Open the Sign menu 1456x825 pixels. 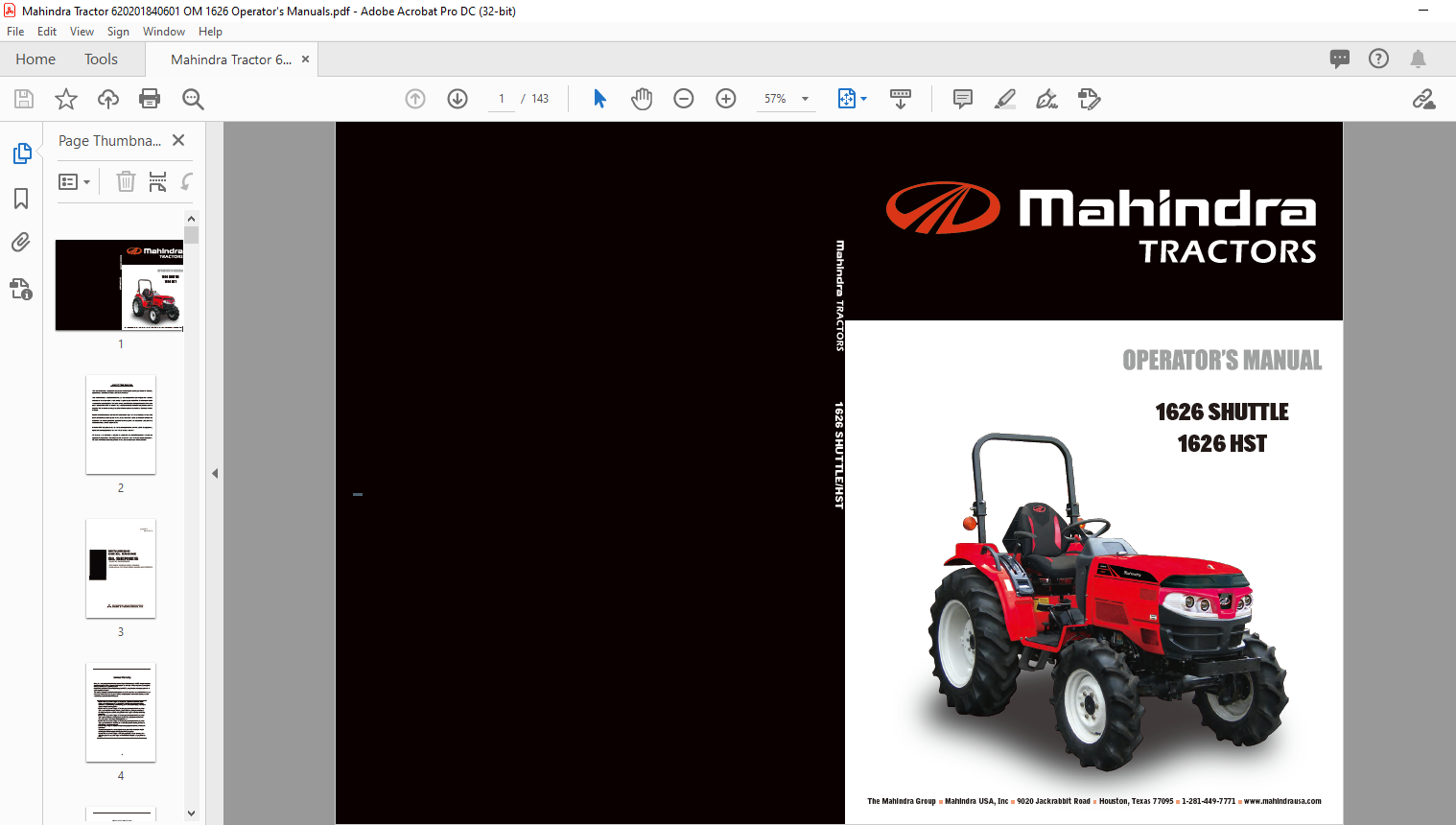tap(118, 32)
